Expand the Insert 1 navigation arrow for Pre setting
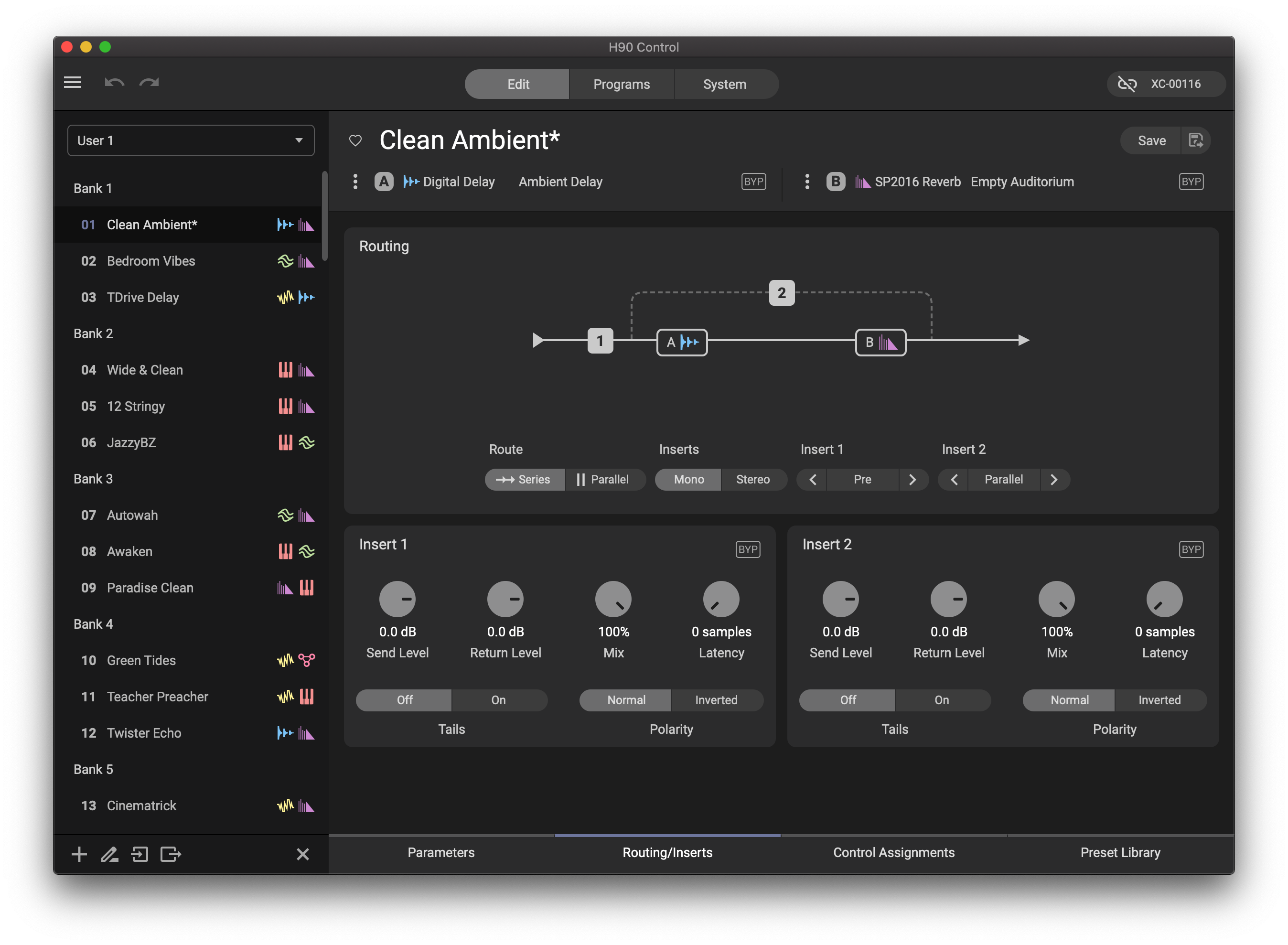 [x=912, y=478]
